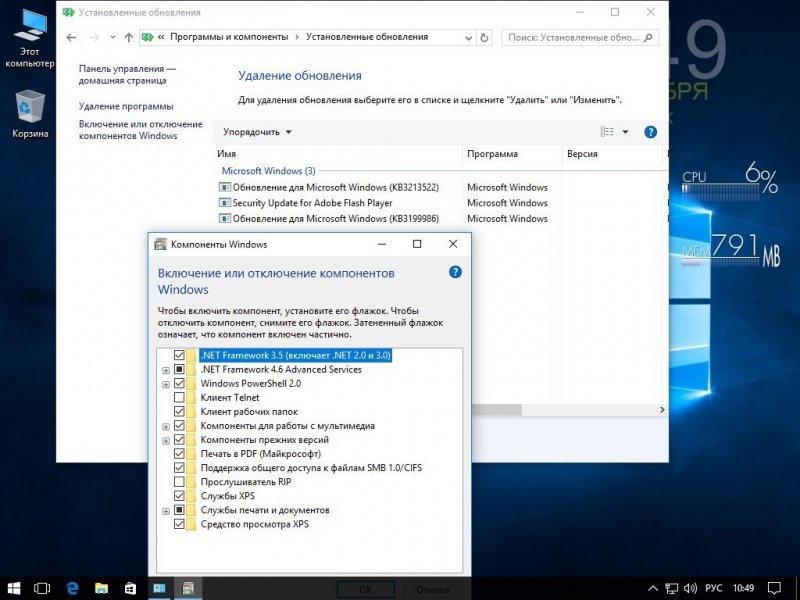This screenshot has height=600, width=800.
Task: Uncheck Печать в PDF (Майкрософт)
Action: coord(179,453)
